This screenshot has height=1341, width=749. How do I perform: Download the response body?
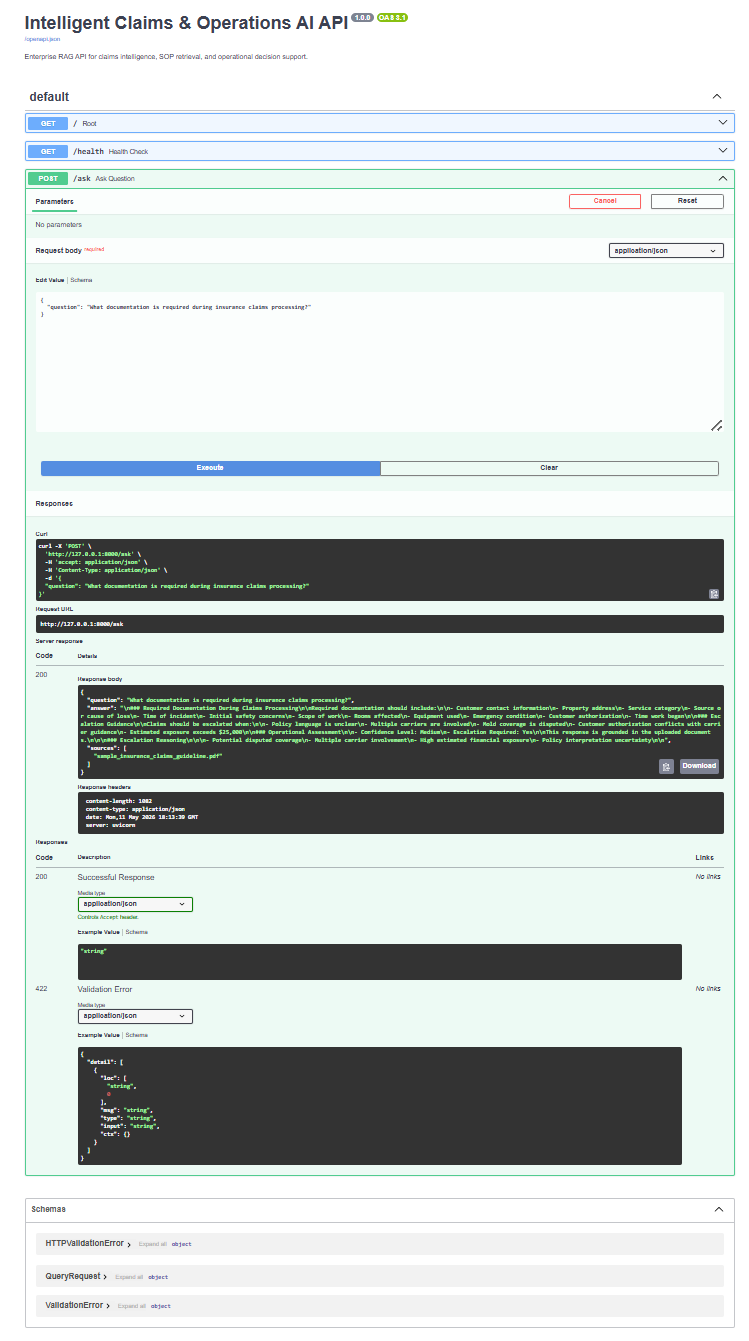699,766
